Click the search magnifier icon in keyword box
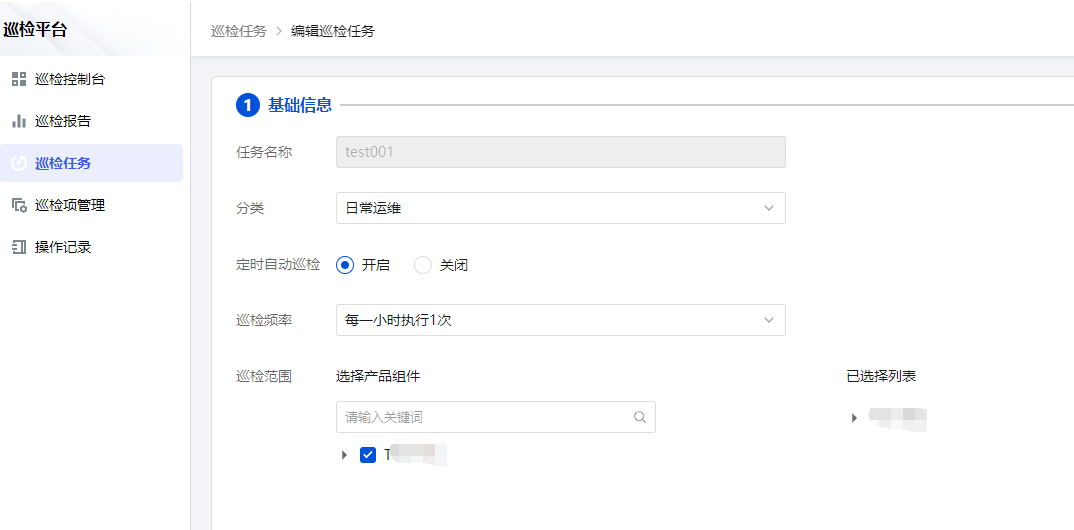Image resolution: width=1074 pixels, height=530 pixels. pyautogui.click(x=640, y=417)
